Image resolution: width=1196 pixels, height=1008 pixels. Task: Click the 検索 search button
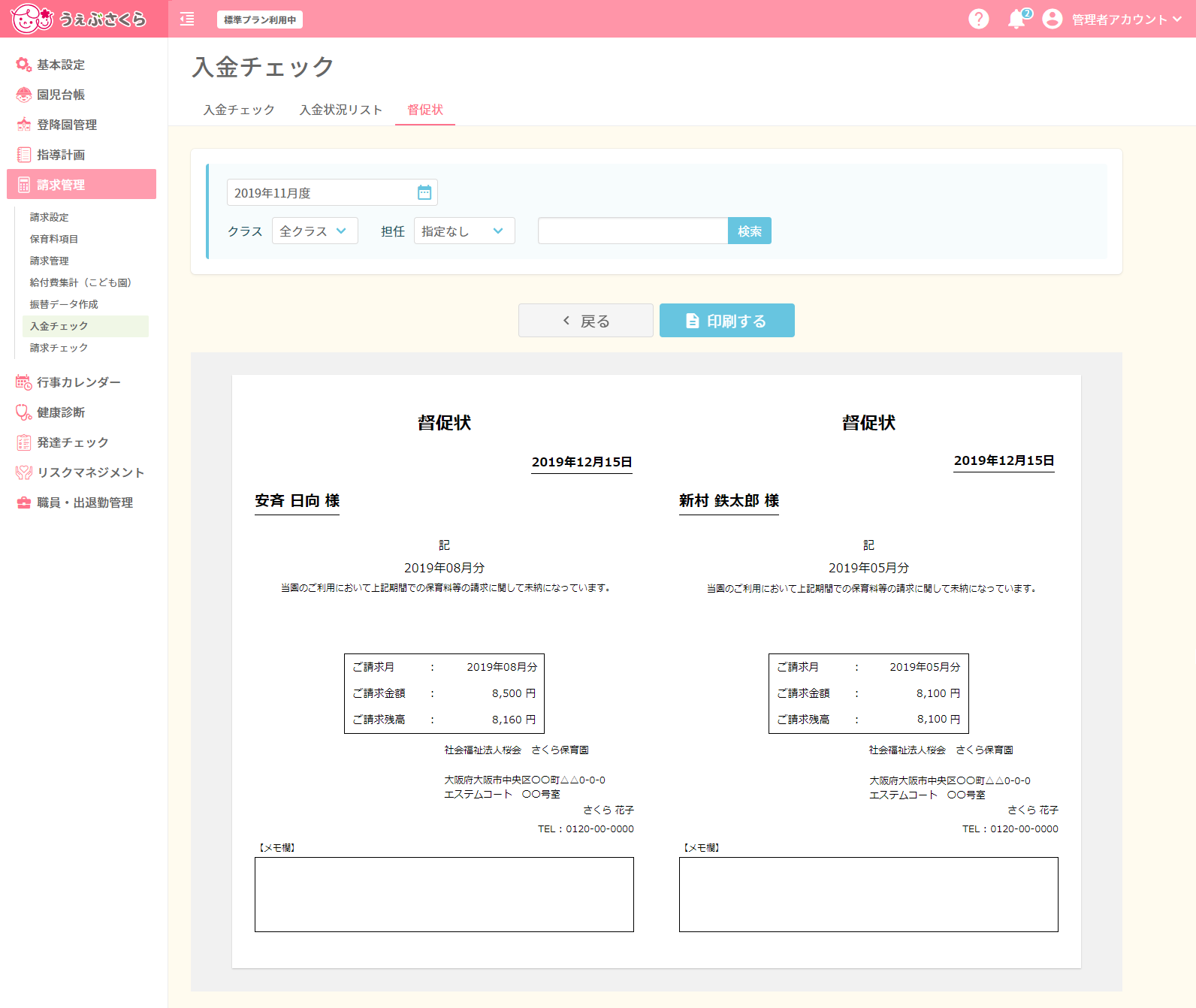750,231
